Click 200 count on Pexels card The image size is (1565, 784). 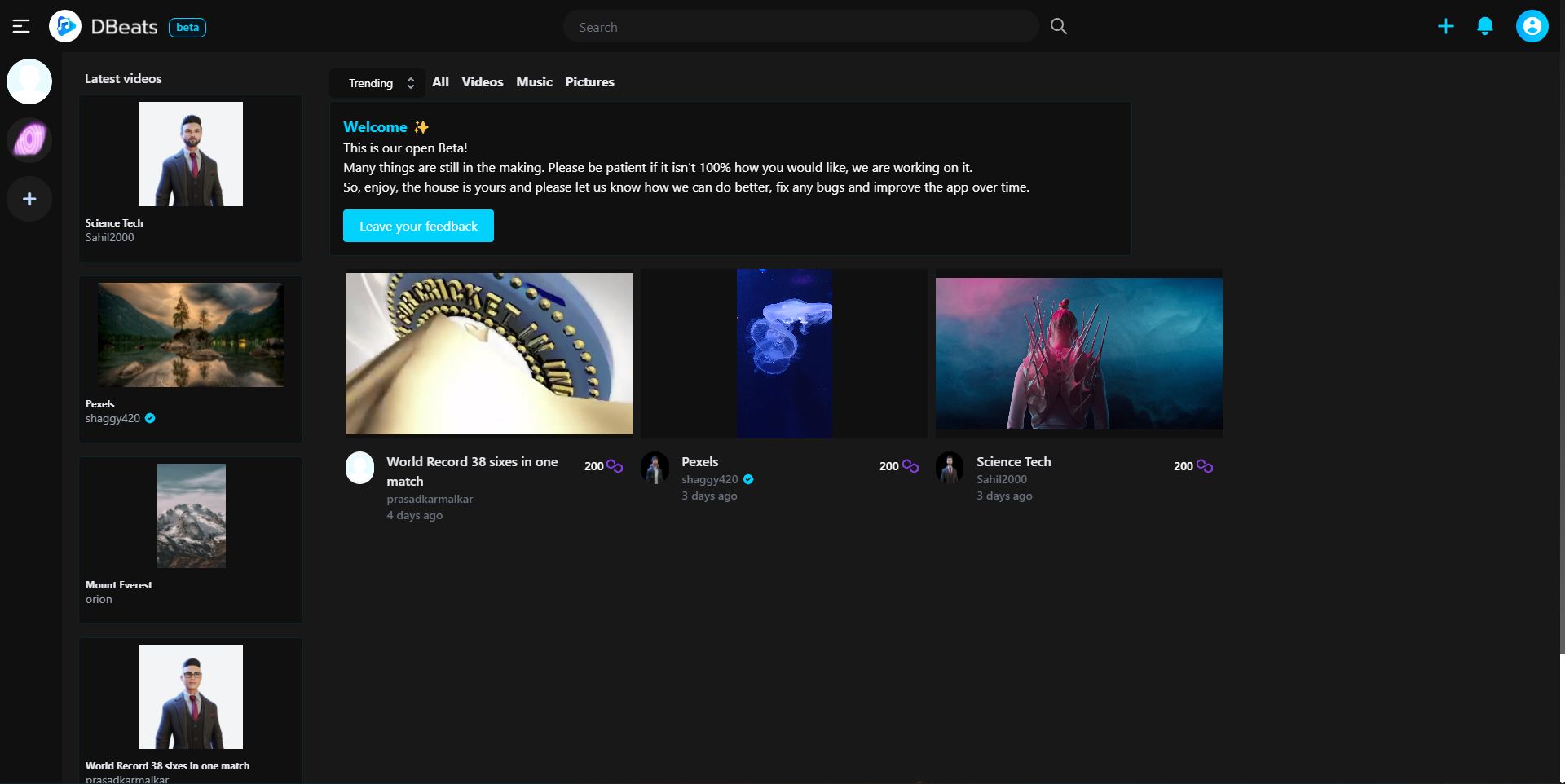pyautogui.click(x=888, y=466)
